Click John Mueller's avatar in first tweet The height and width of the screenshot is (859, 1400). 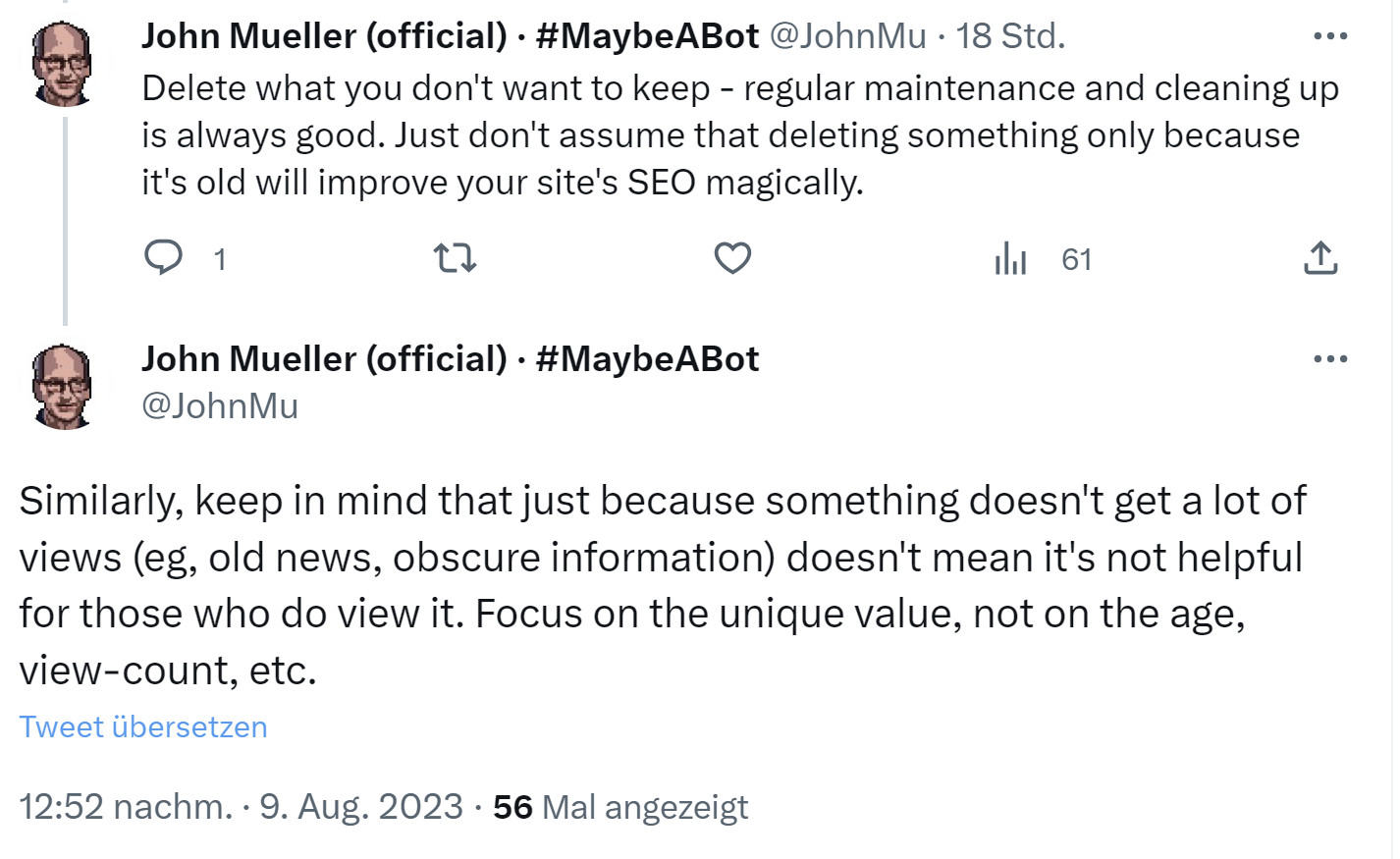[62, 64]
